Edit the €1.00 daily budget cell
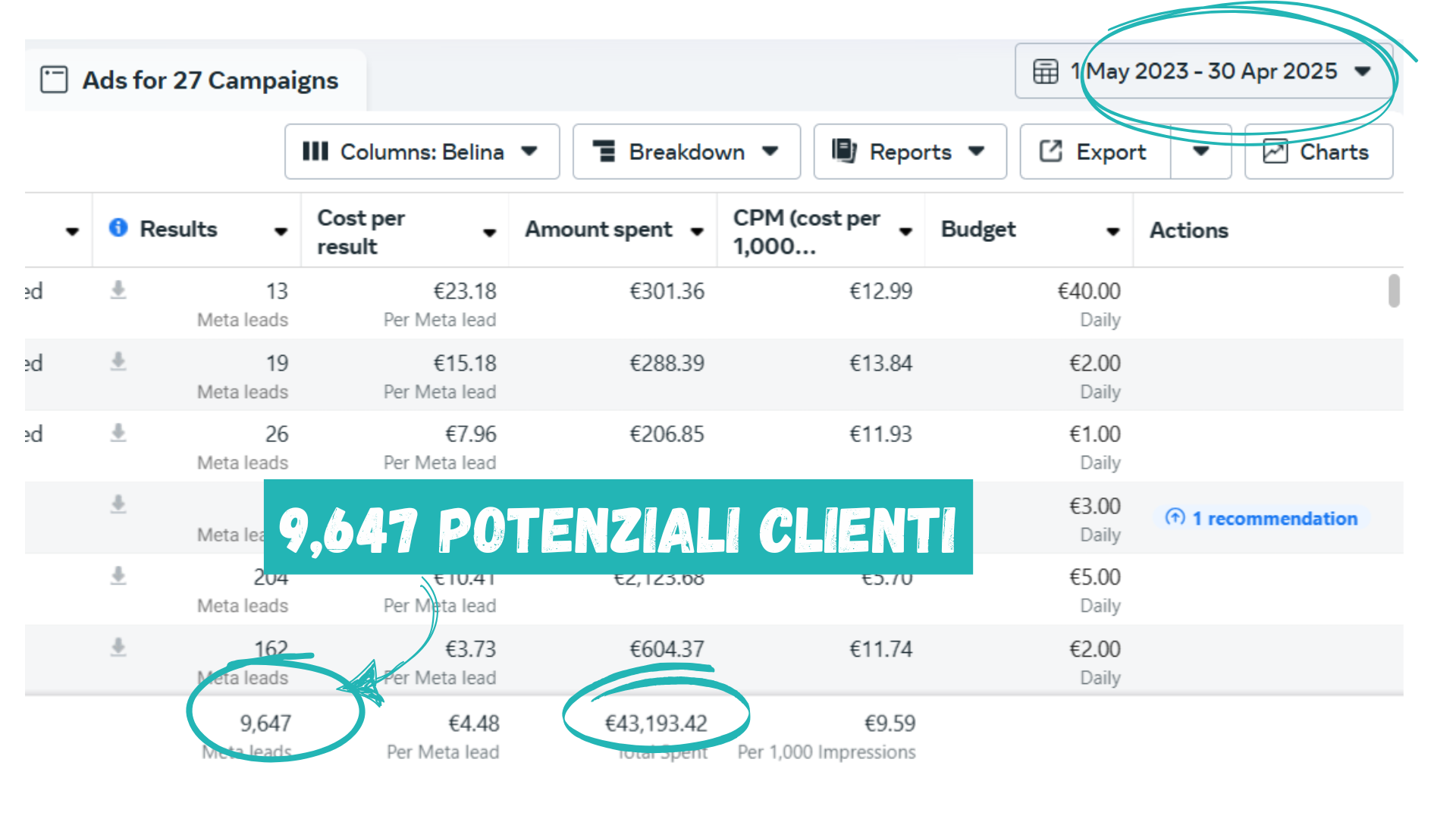This screenshot has width=1456, height=819. (x=1094, y=435)
